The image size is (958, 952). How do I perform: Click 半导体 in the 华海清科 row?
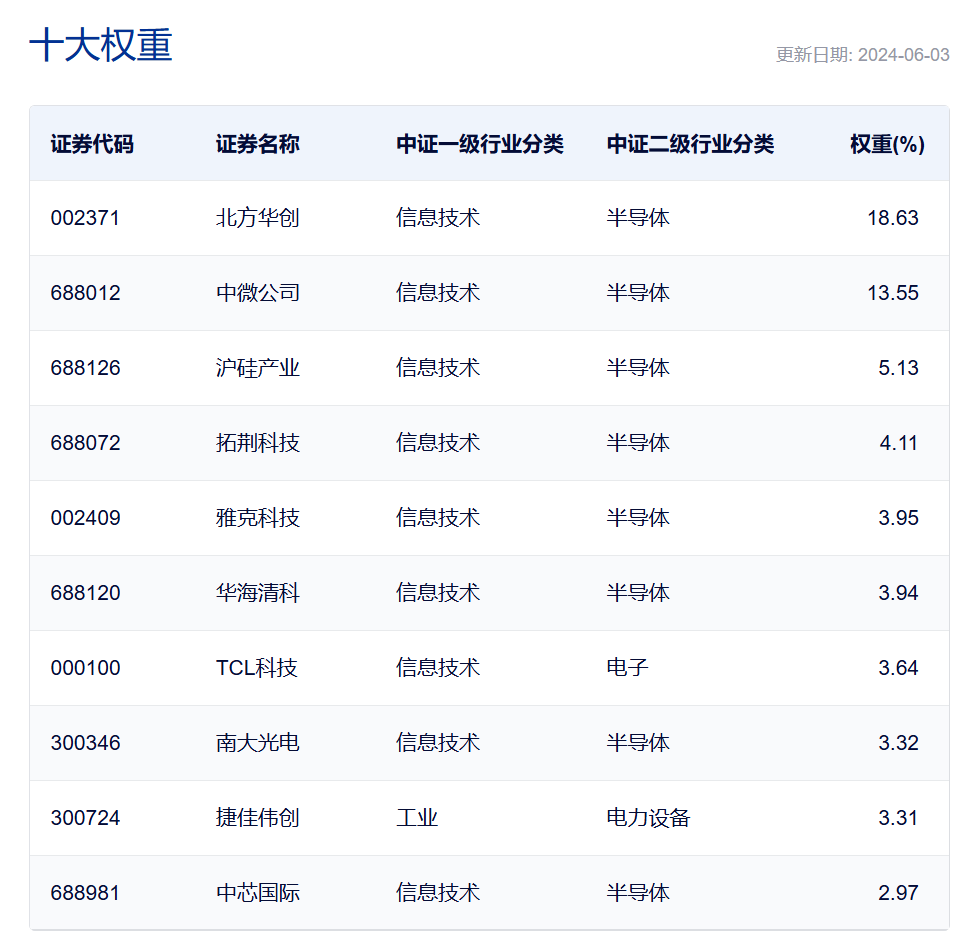[x=637, y=593]
